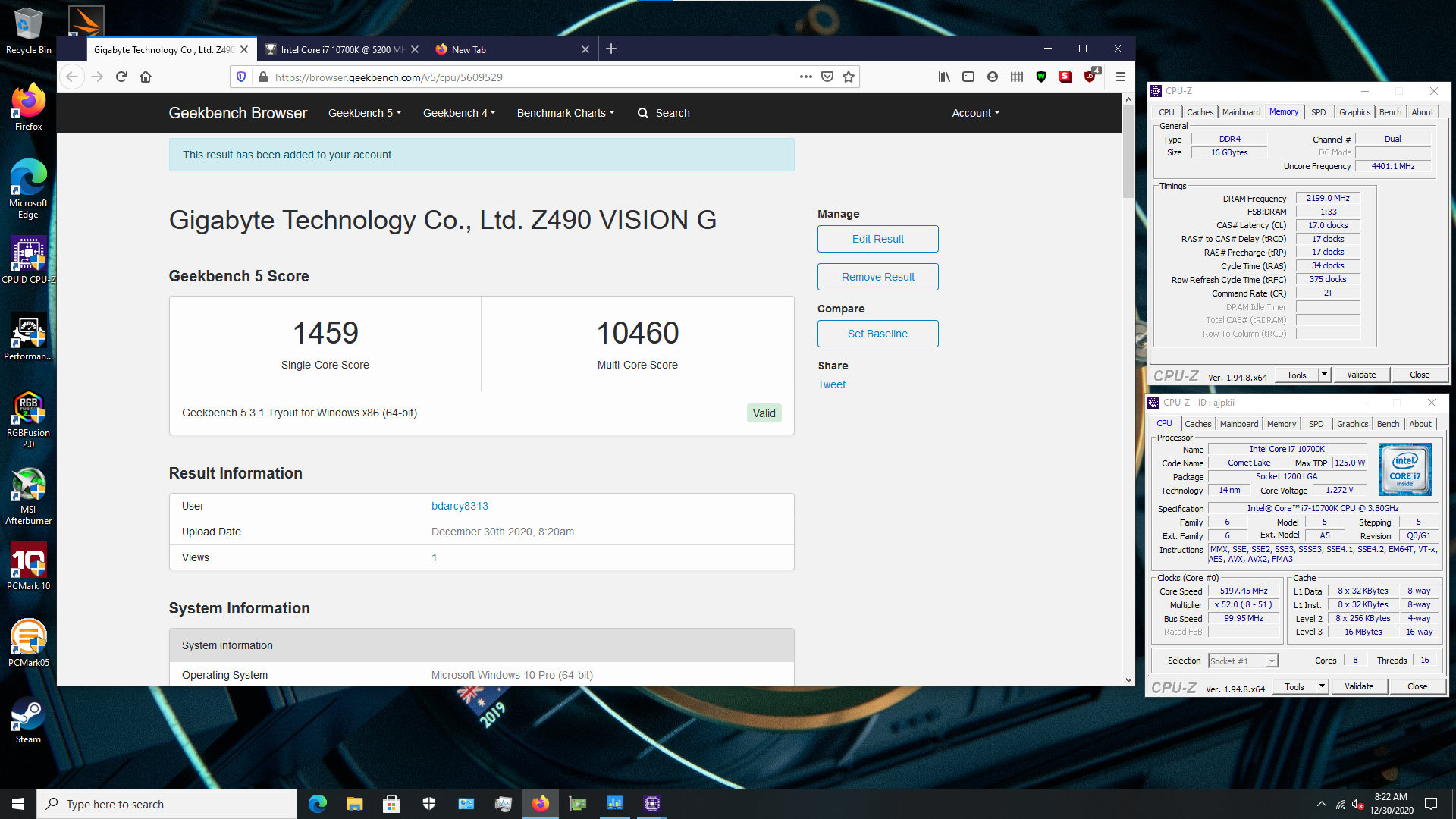
Task: Expand the Benchmark Charts dropdown
Action: tap(566, 113)
